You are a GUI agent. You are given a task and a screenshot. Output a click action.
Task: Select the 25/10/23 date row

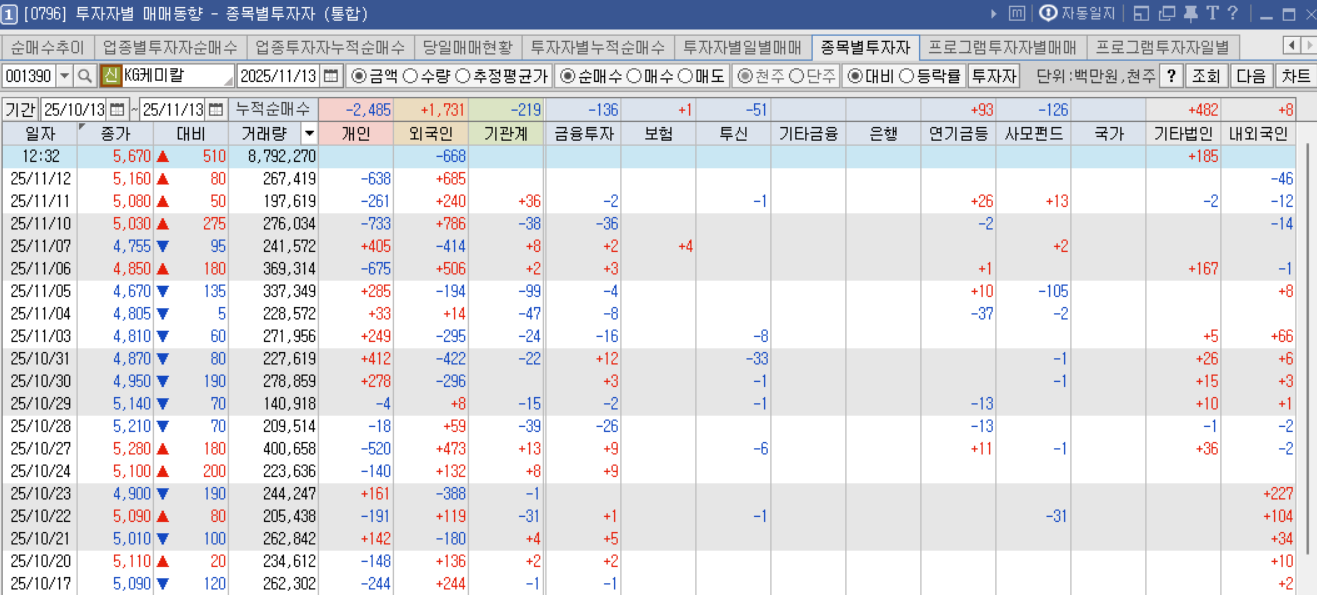coord(648,493)
